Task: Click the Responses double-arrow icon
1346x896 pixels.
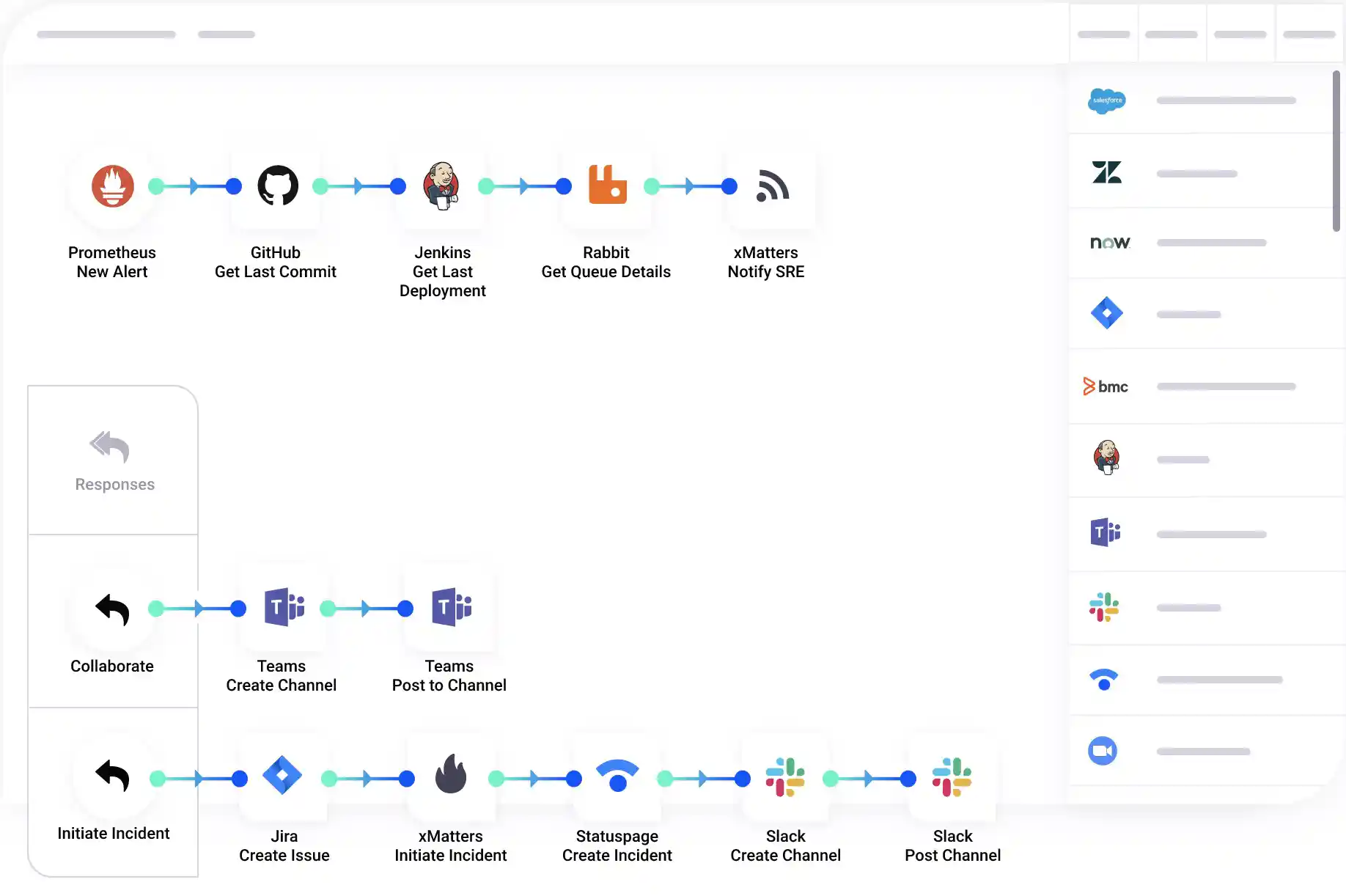Action: 109,447
